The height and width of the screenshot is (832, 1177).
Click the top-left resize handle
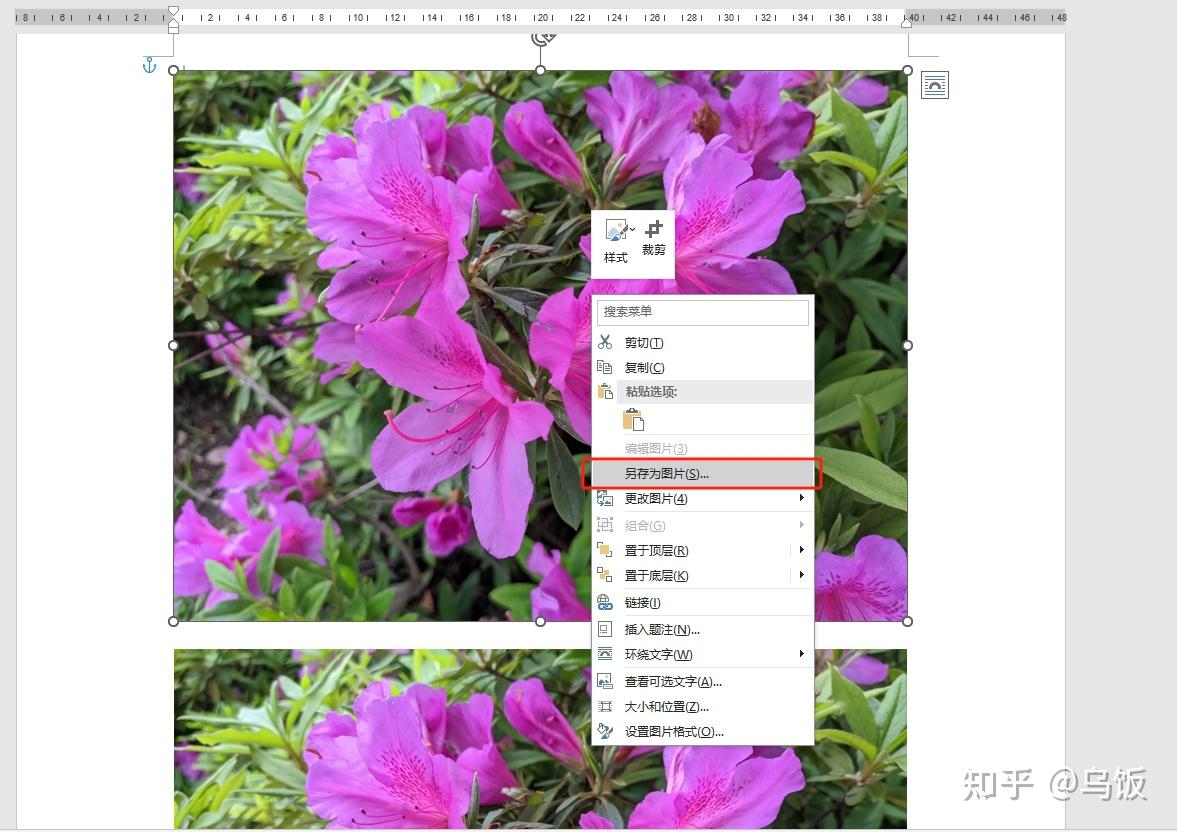tap(173, 71)
